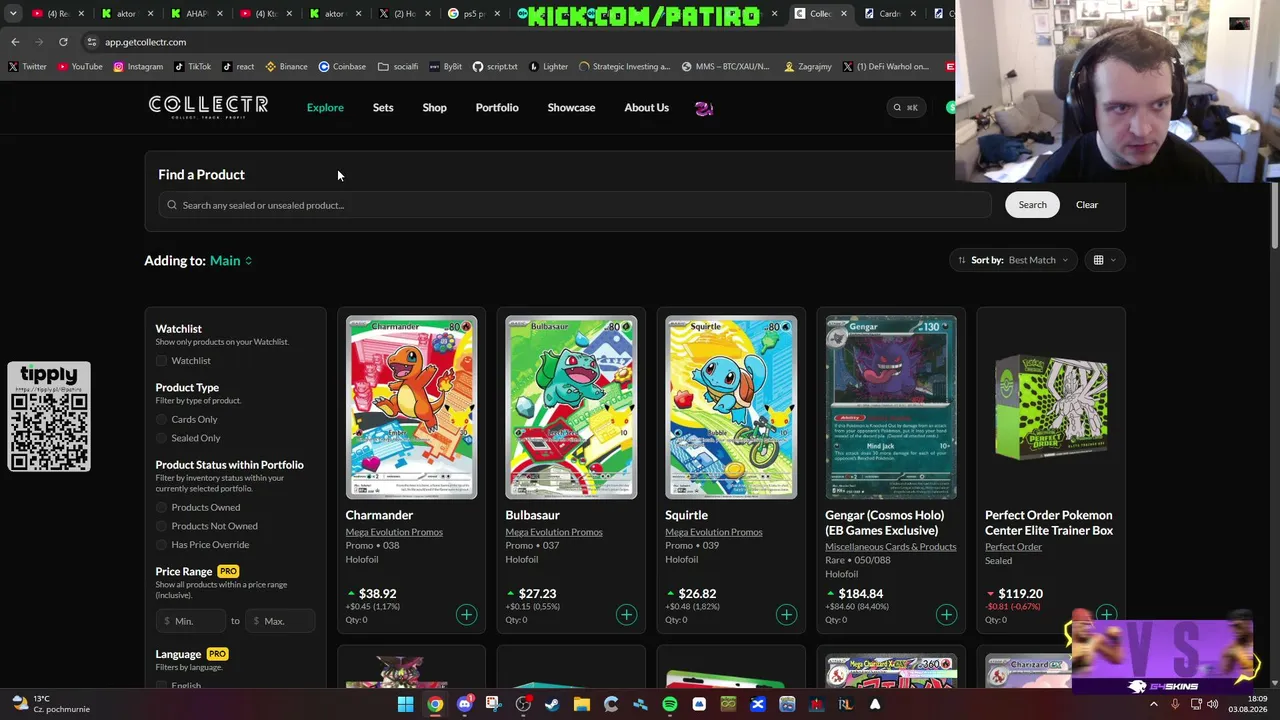Open Windows Start menu
The height and width of the screenshot is (720, 1280).
pyautogui.click(x=405, y=704)
